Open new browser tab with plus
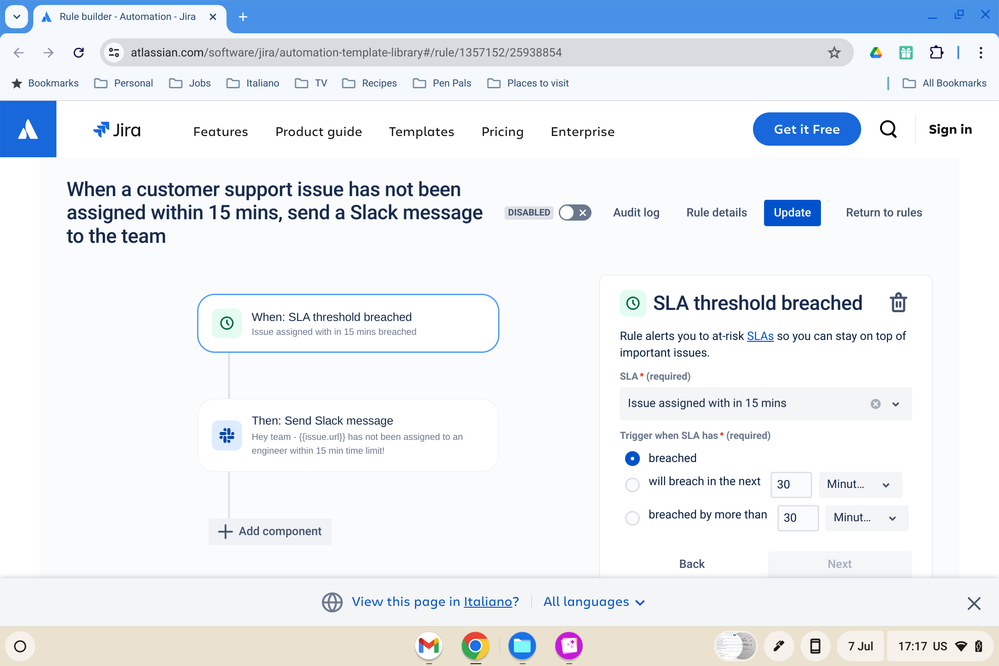Screen dimensions: 999x666 coord(243,17)
